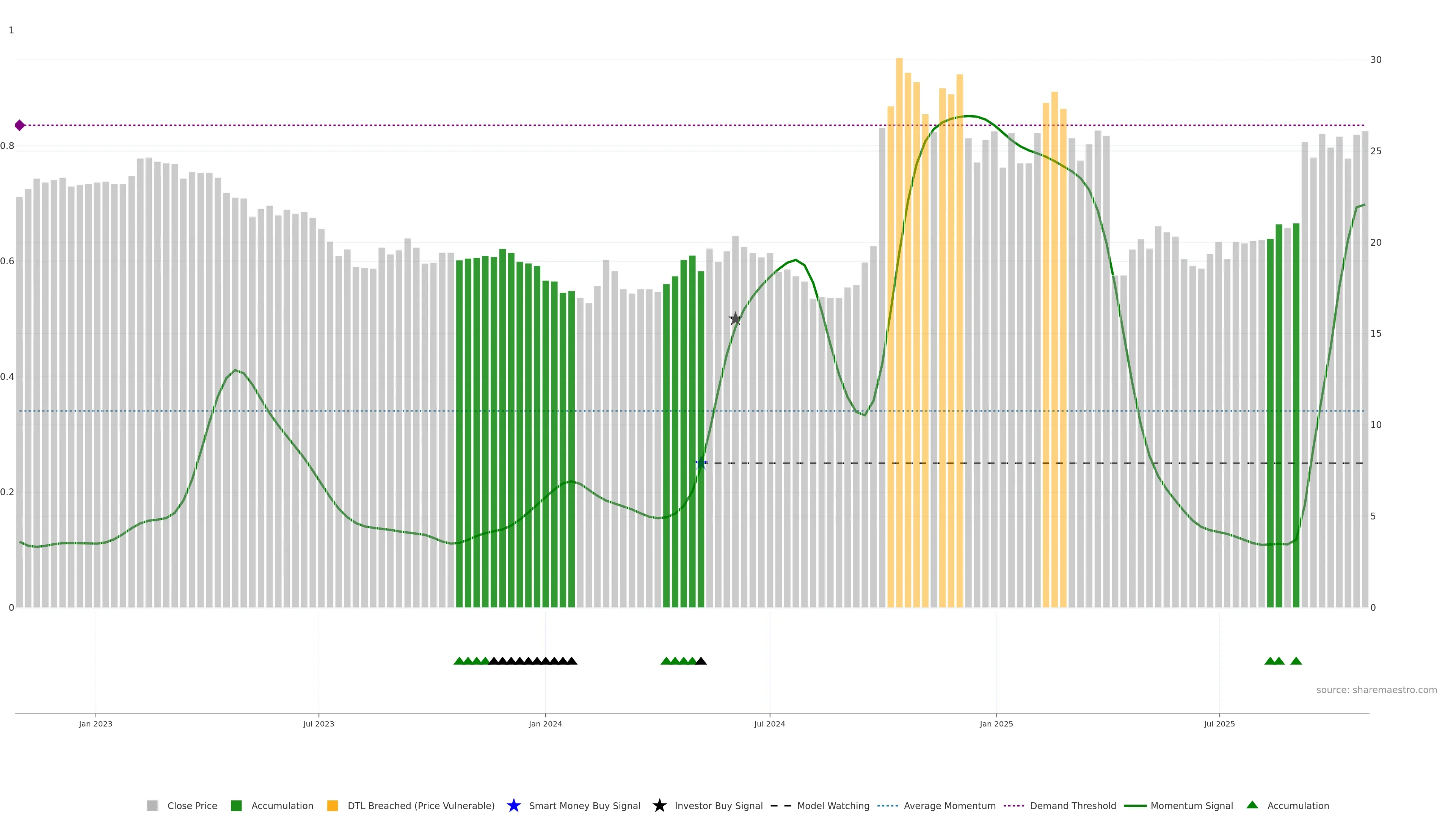Hide the Average Momentum legend entry
This screenshot has width=1456, height=819.
[x=949, y=805]
